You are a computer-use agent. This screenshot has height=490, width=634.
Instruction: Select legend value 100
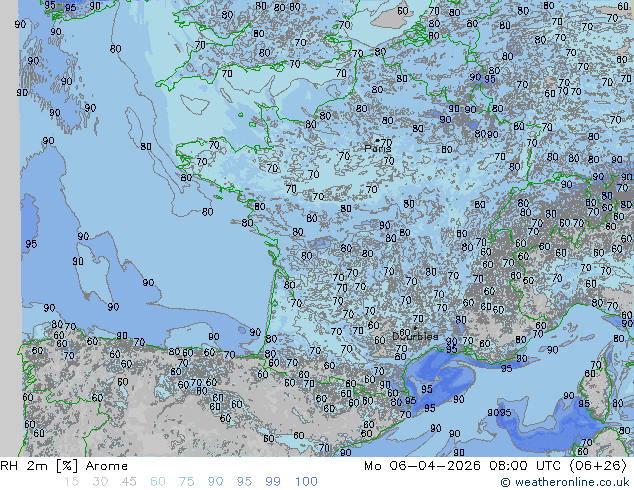click(x=306, y=482)
